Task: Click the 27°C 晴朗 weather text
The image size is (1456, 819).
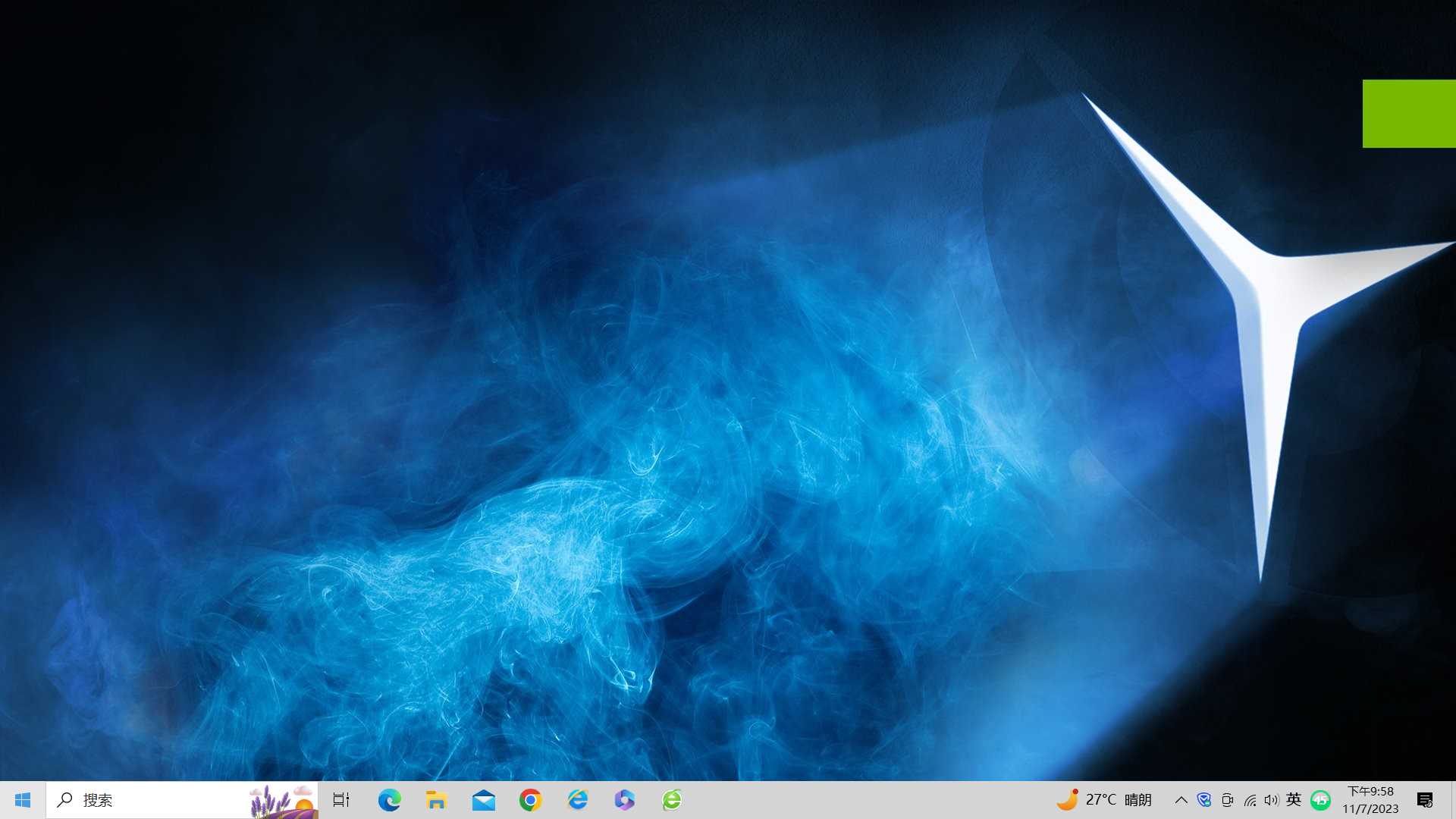Action: [1119, 800]
